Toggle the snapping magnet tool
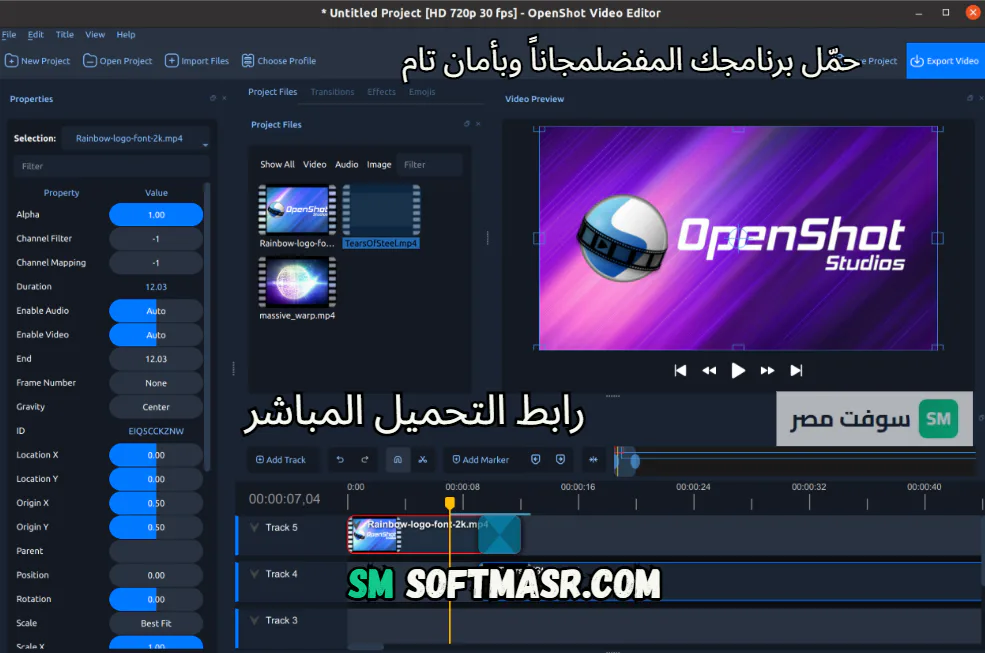Viewport: 985px width, 653px height. (x=398, y=460)
